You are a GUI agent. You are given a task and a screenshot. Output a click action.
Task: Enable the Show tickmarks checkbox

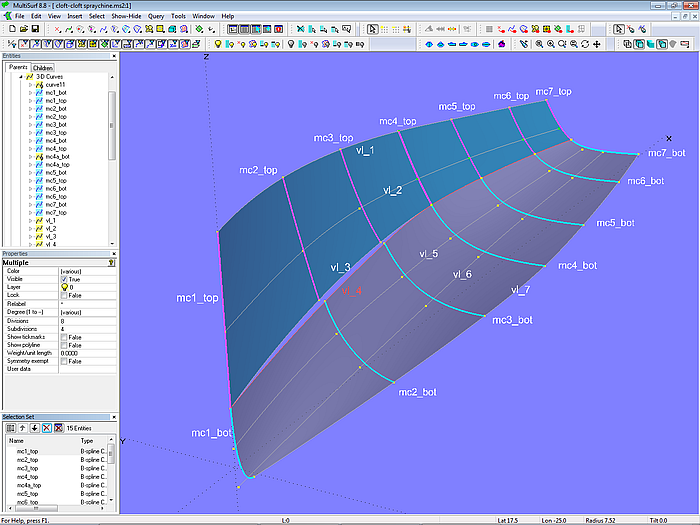[64, 337]
